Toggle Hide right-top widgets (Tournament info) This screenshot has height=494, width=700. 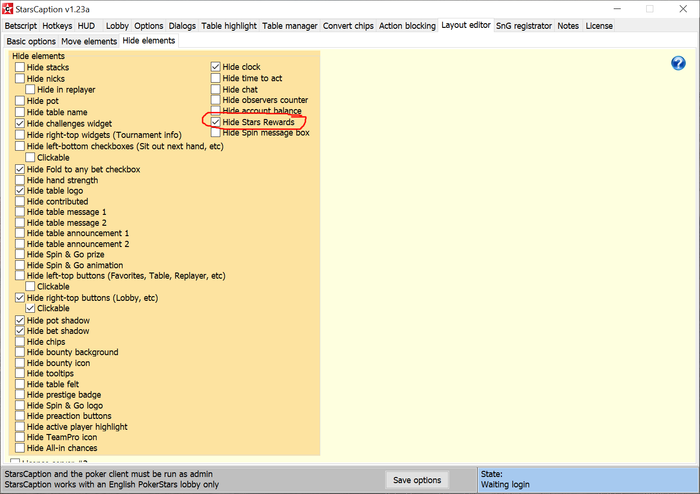pos(20,135)
